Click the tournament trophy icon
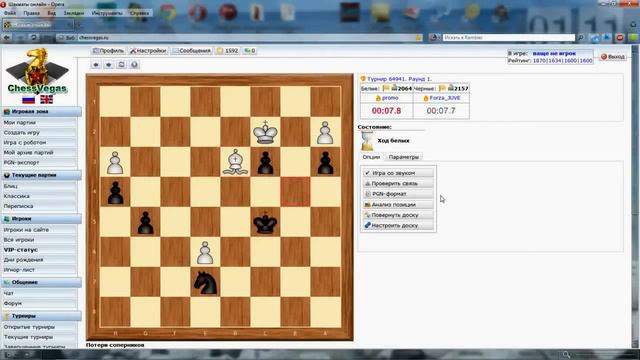 pyautogui.click(x=363, y=79)
